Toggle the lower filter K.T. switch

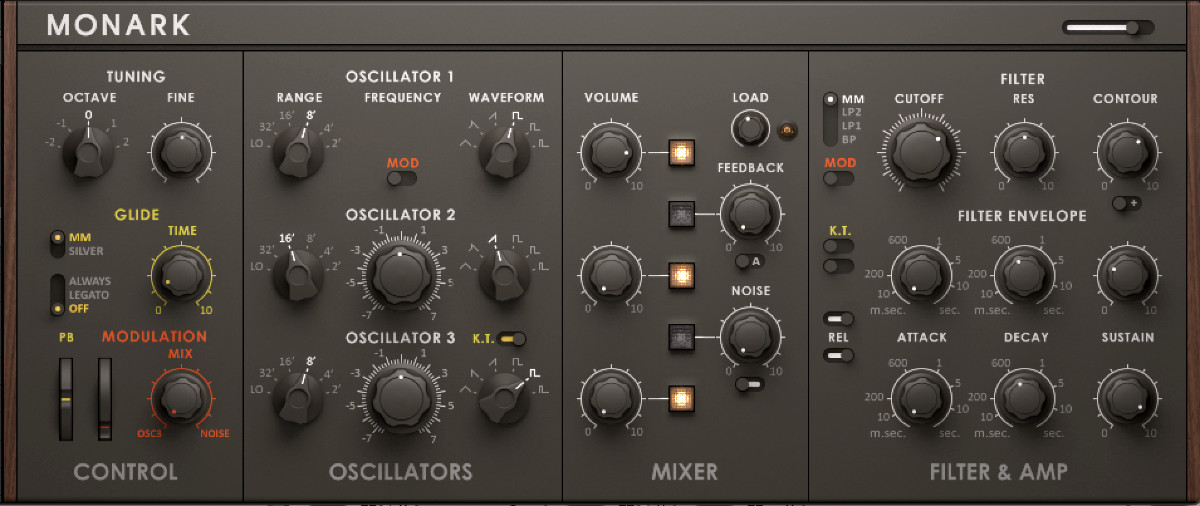pyautogui.click(x=838, y=266)
